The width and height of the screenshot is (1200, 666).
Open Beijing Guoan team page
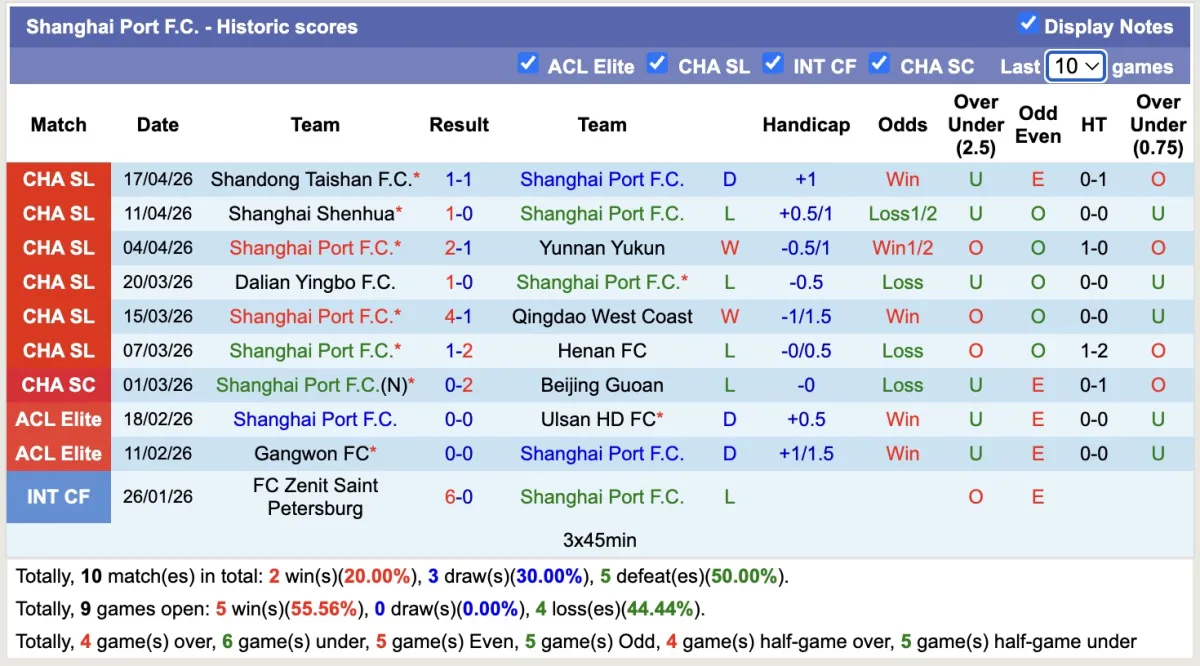pyautogui.click(x=602, y=385)
